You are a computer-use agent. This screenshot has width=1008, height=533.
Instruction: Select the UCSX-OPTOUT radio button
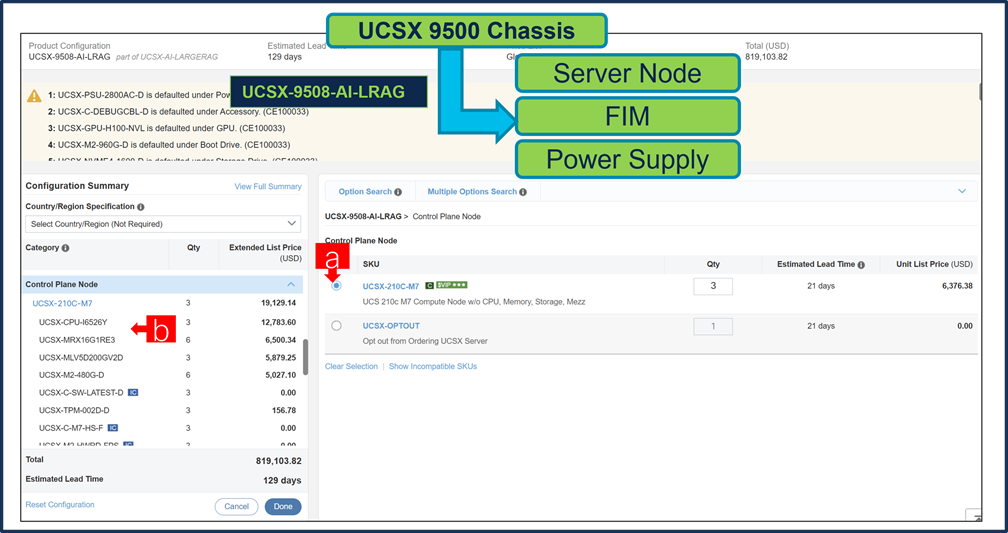336,326
